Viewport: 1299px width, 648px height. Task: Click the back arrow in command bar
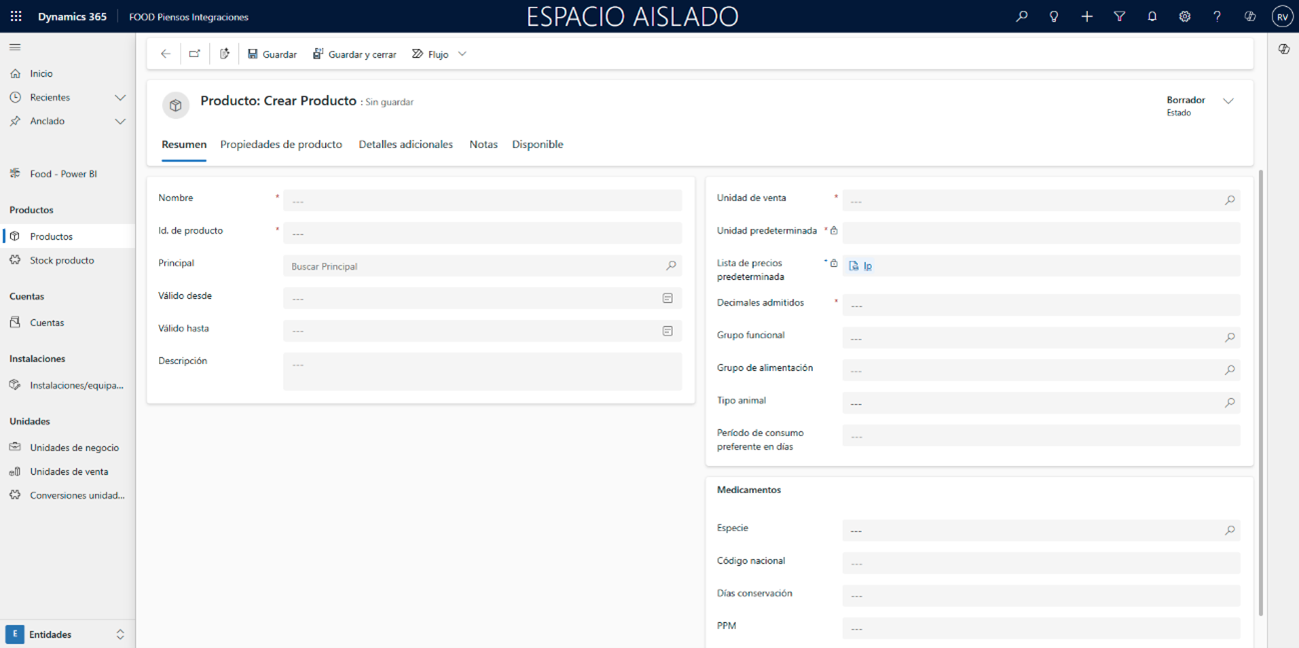166,54
